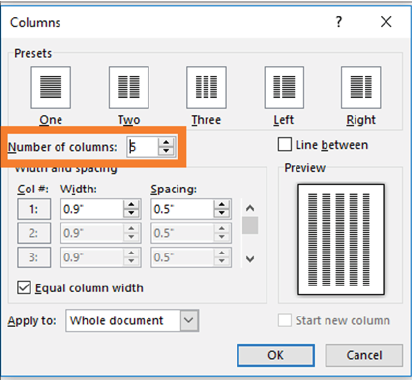Enable the Line between checkbox
Image resolution: width=412 pixels, height=380 pixels.
click(x=285, y=145)
